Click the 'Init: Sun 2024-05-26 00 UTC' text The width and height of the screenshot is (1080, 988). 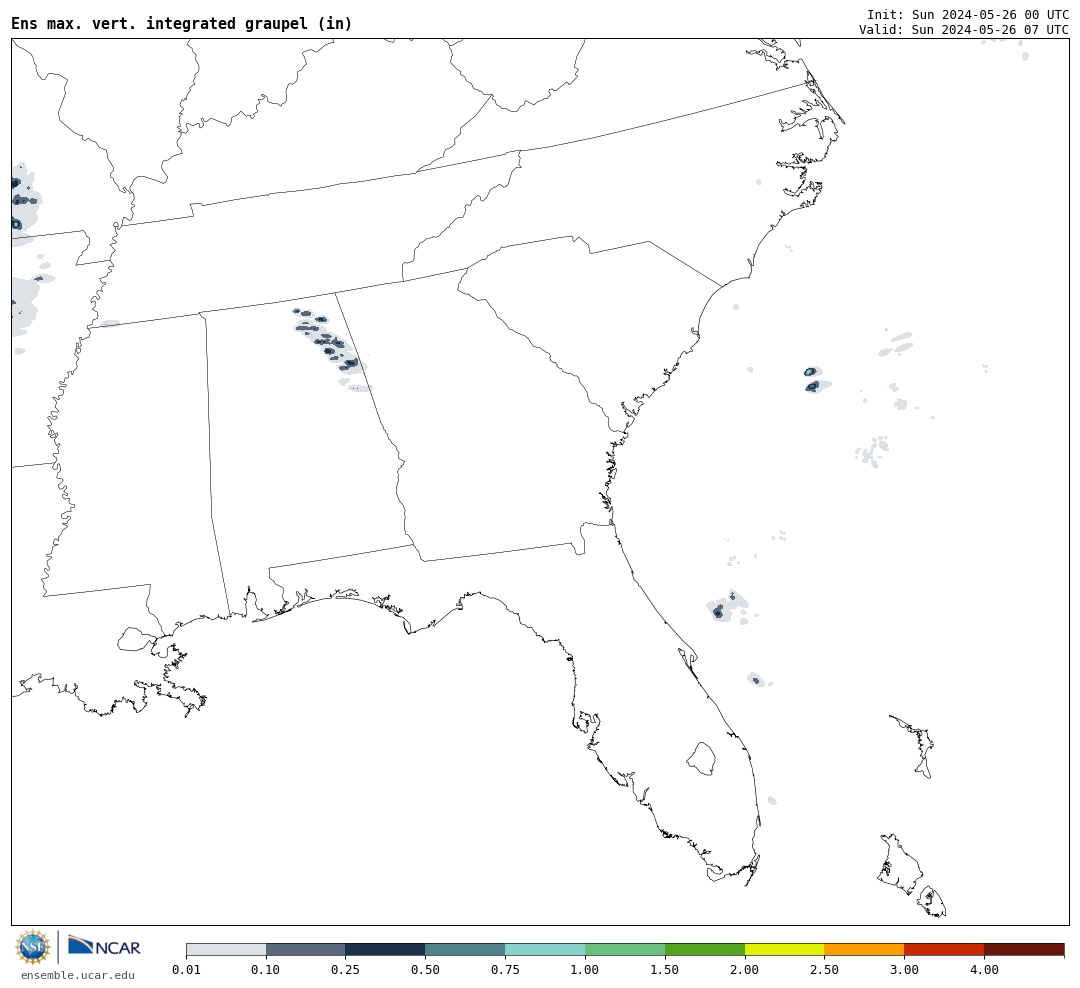point(968,14)
